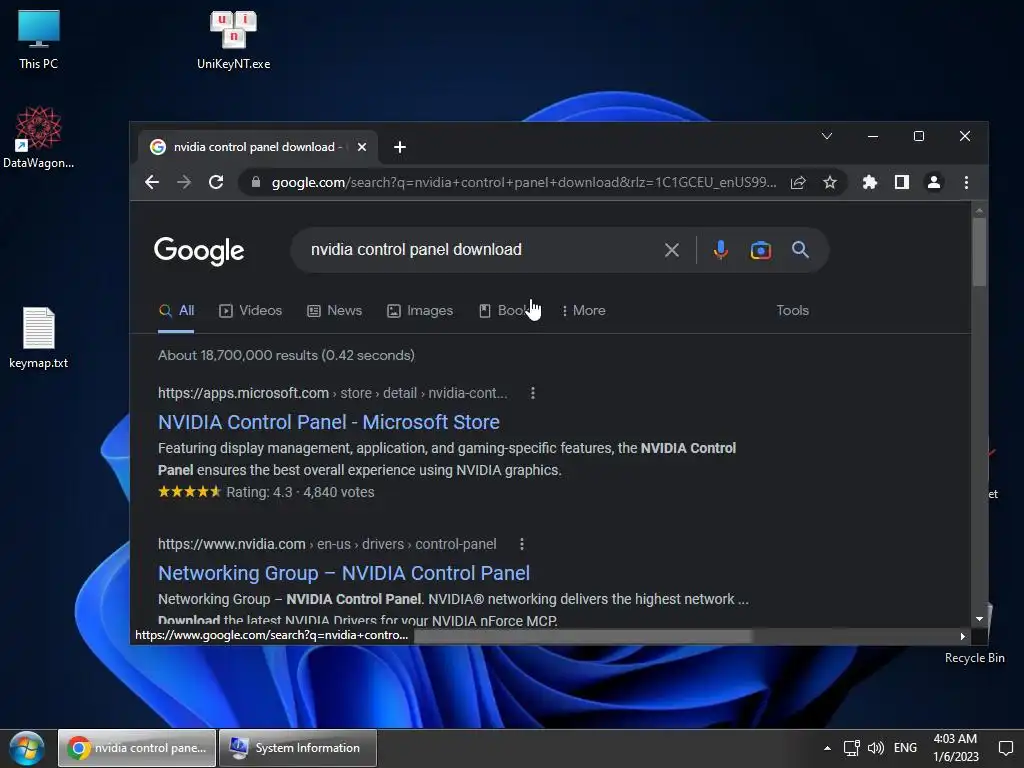Click the Rating: 4.3 · 4,840 votes text
The image size is (1024, 768).
[x=300, y=492]
